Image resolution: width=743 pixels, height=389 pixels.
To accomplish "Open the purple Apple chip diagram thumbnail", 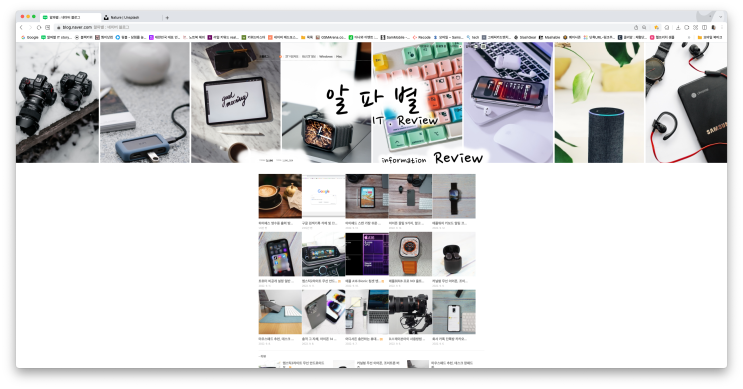I will 367,254.
